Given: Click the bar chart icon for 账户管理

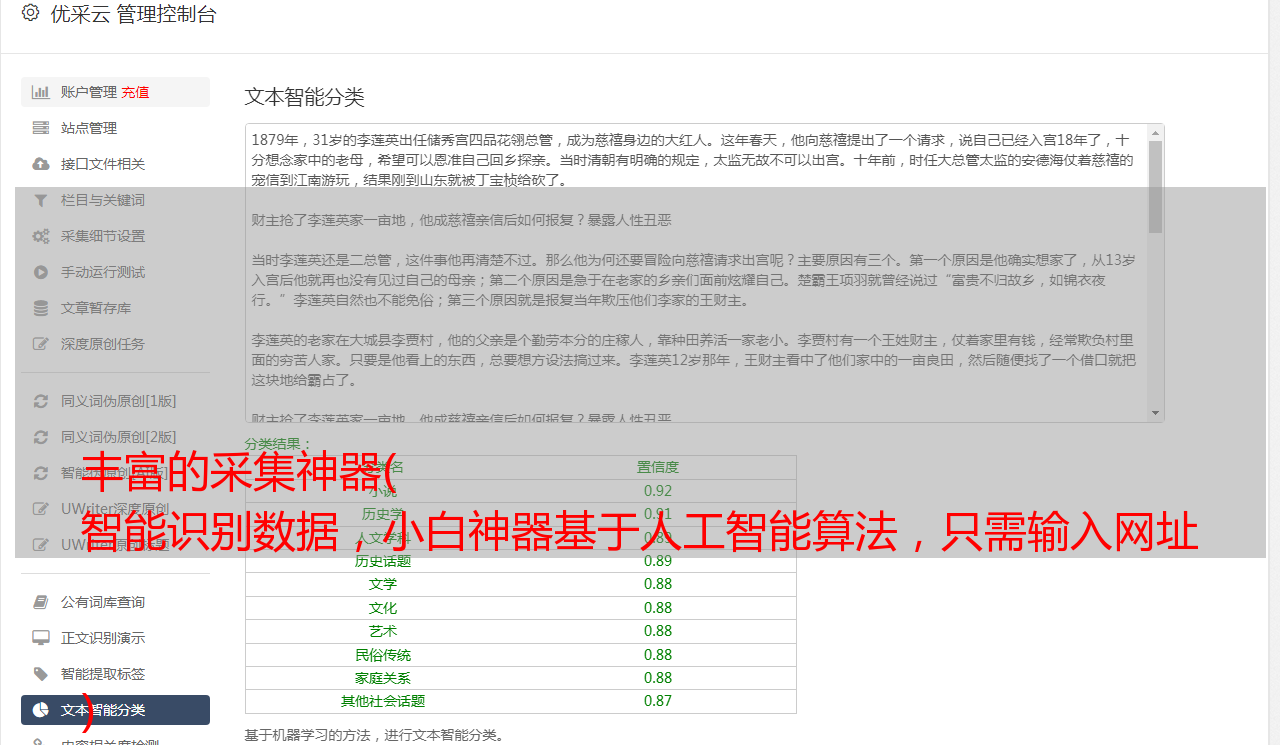Looking at the screenshot, I should click(x=41, y=92).
